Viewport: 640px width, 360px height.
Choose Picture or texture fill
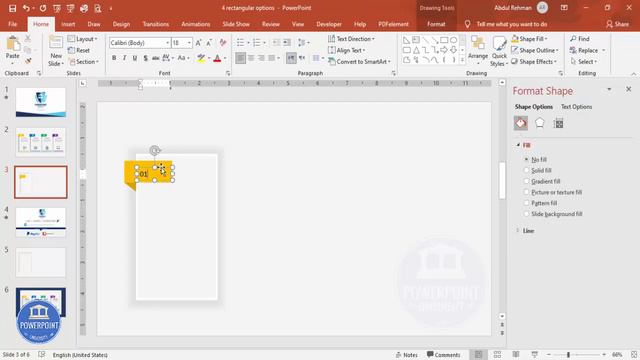click(527, 192)
